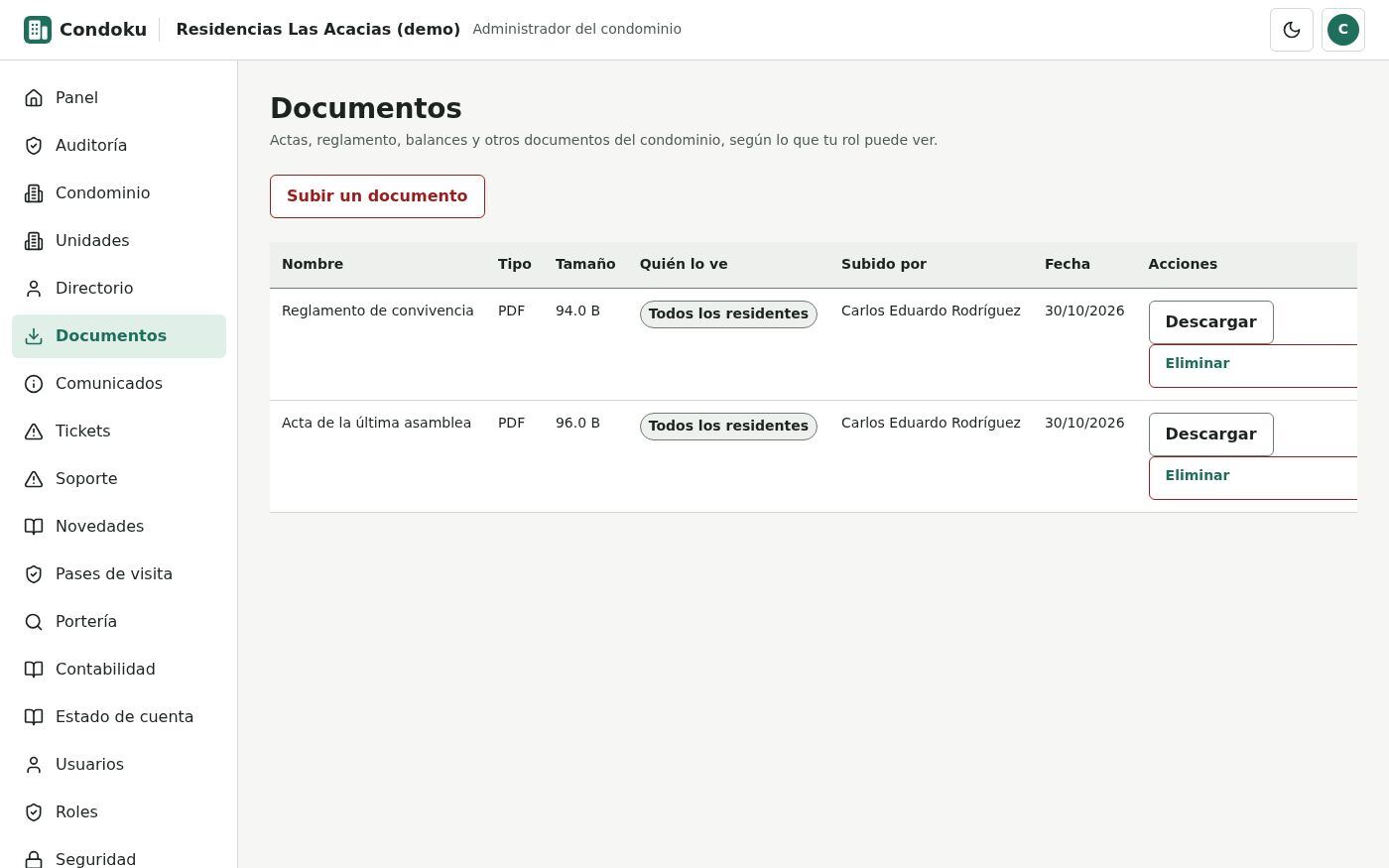
Task: Download Acta de la última asamblea
Action: [1210, 434]
